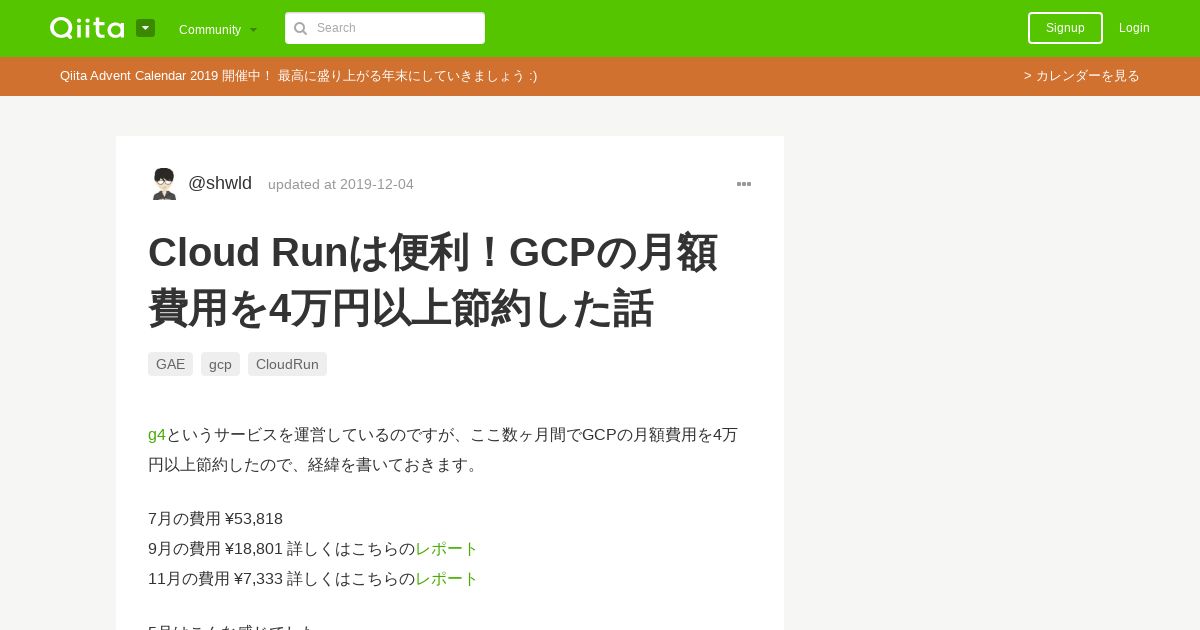Open the author avatar for shwld
Screen dimensions: 1200x630
[164, 184]
